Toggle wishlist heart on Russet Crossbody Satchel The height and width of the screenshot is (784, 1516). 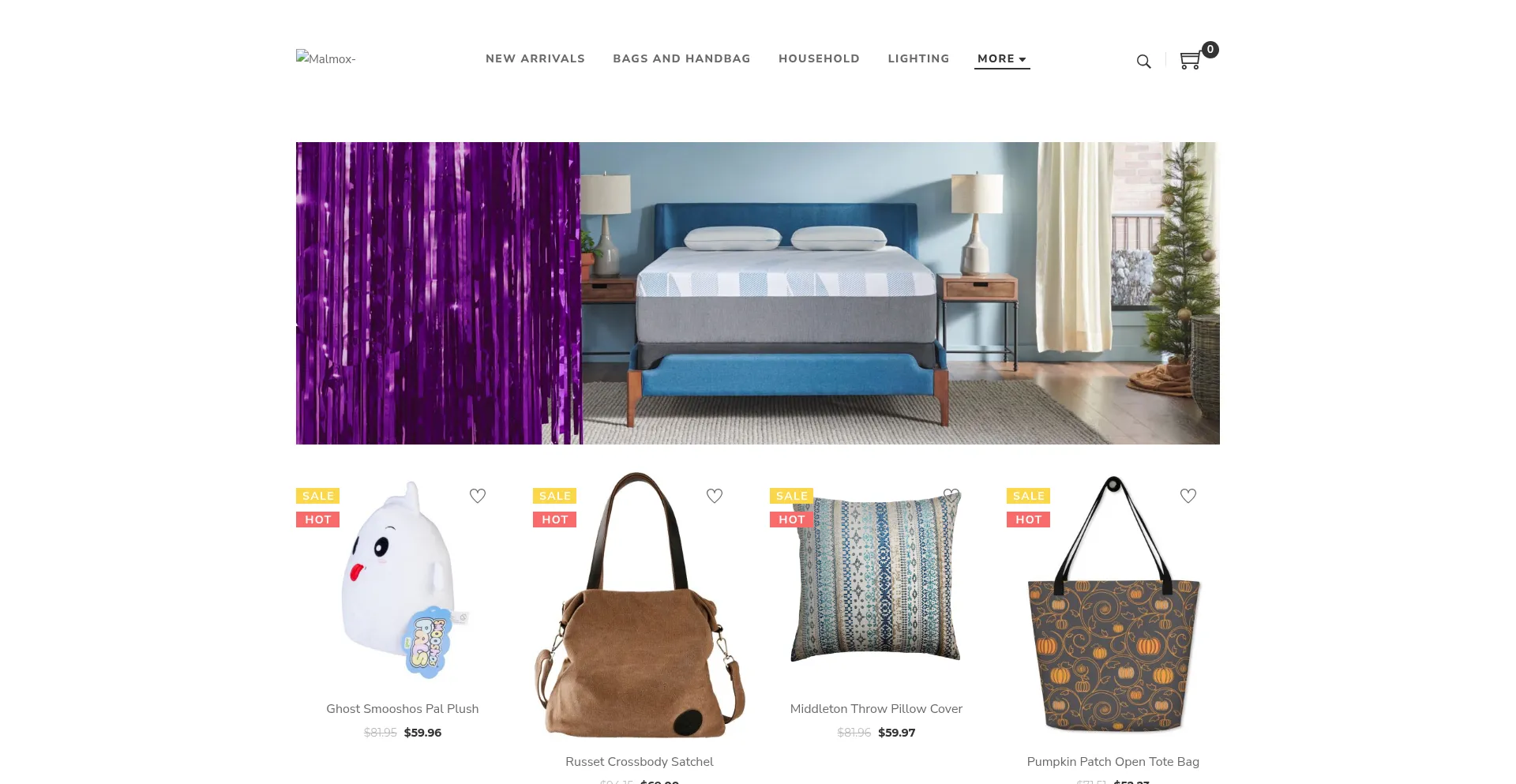point(715,496)
